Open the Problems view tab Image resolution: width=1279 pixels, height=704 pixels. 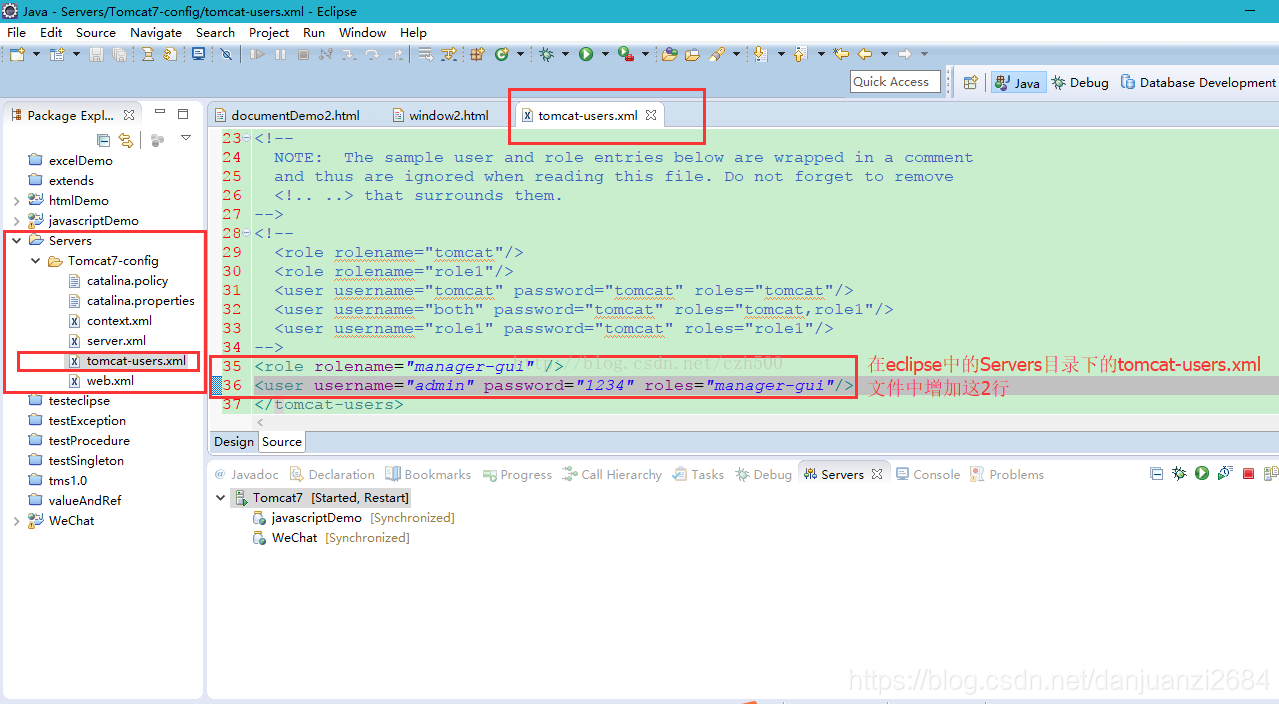[1007, 474]
